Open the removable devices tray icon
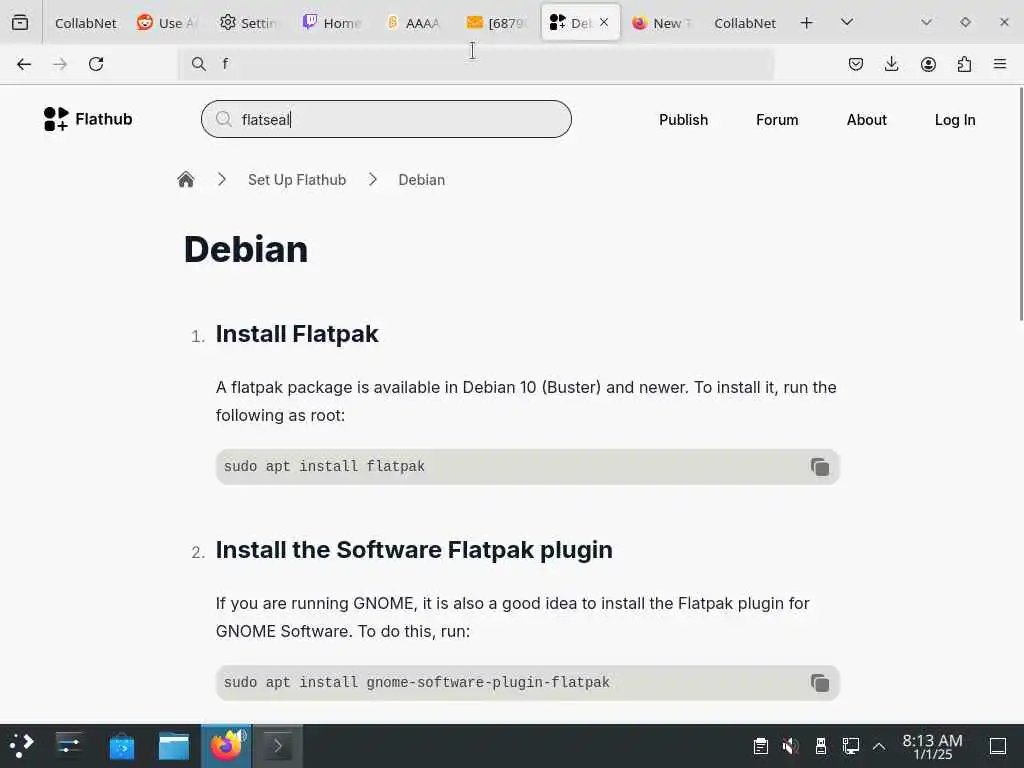Image resolution: width=1024 pixels, height=768 pixels. (821, 746)
